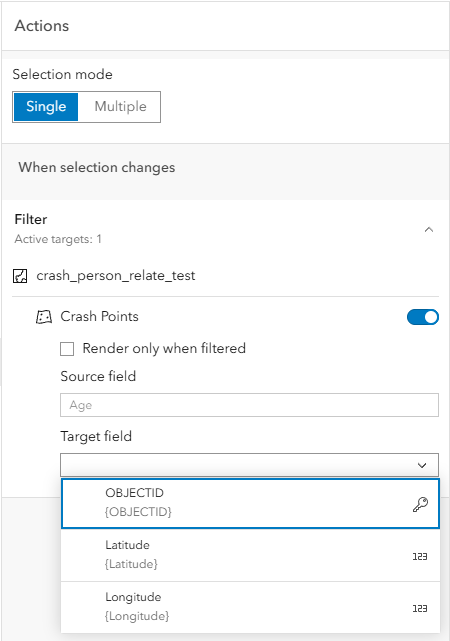The height and width of the screenshot is (641, 450).
Task: Click the crash_person_relate_test map icon
Action: (x=20, y=276)
